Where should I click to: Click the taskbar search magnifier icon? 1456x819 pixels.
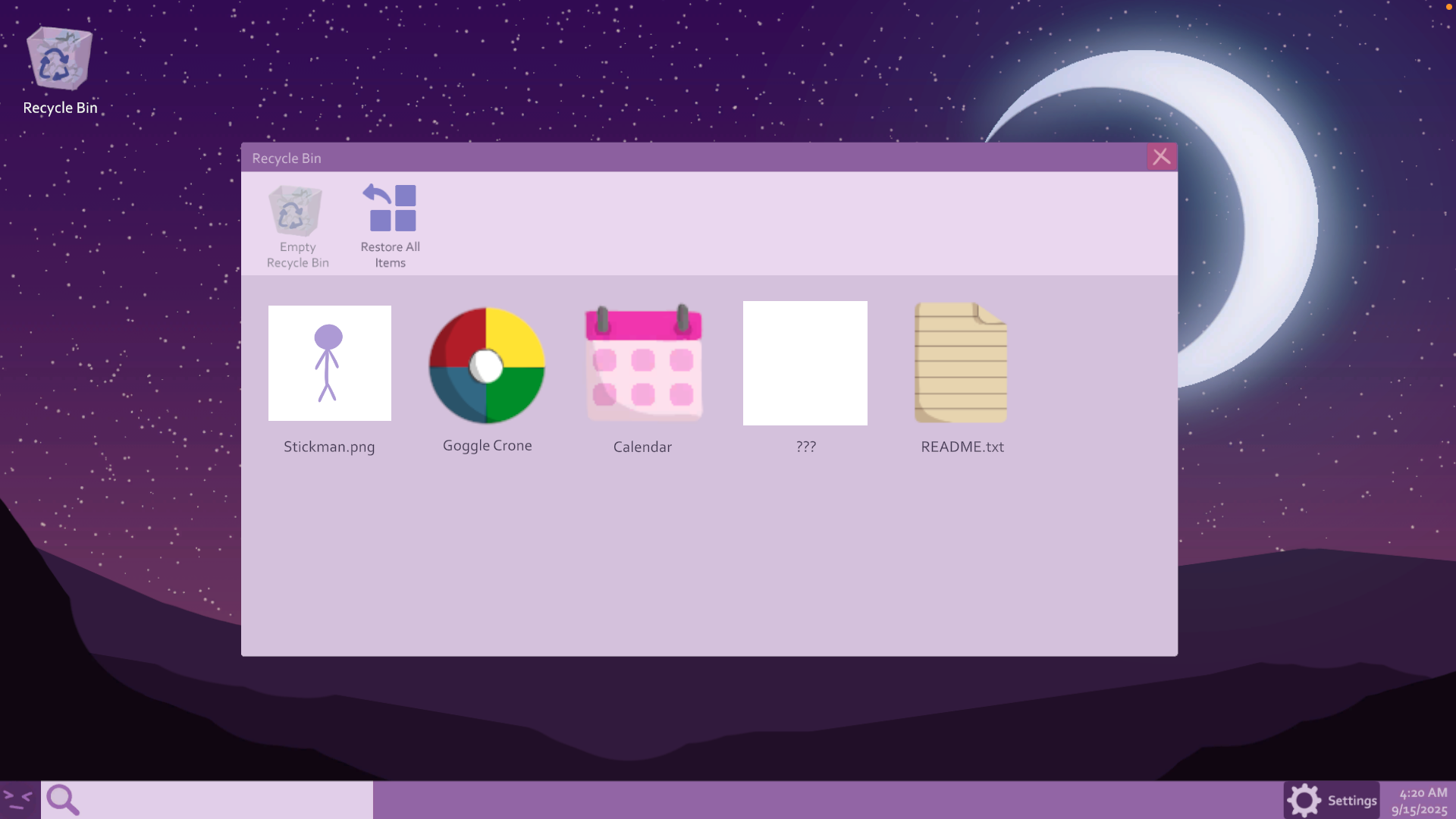point(62,800)
